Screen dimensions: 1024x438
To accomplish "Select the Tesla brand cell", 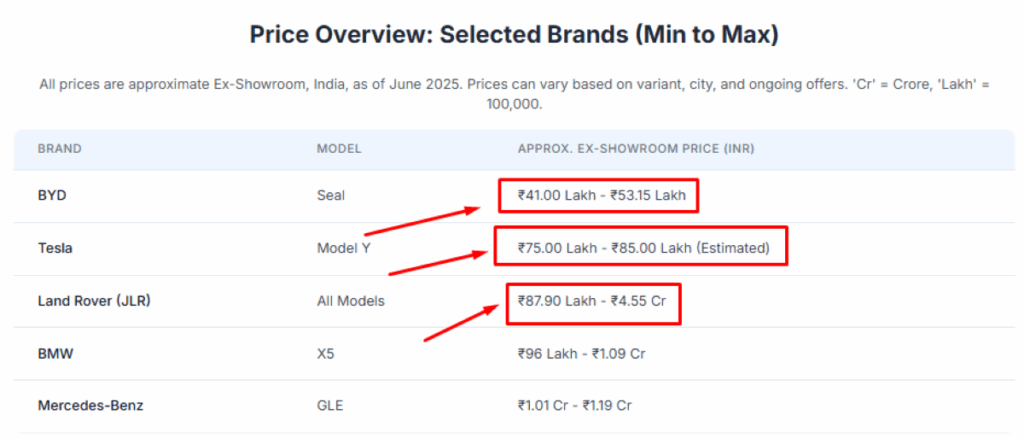I will click(x=55, y=248).
